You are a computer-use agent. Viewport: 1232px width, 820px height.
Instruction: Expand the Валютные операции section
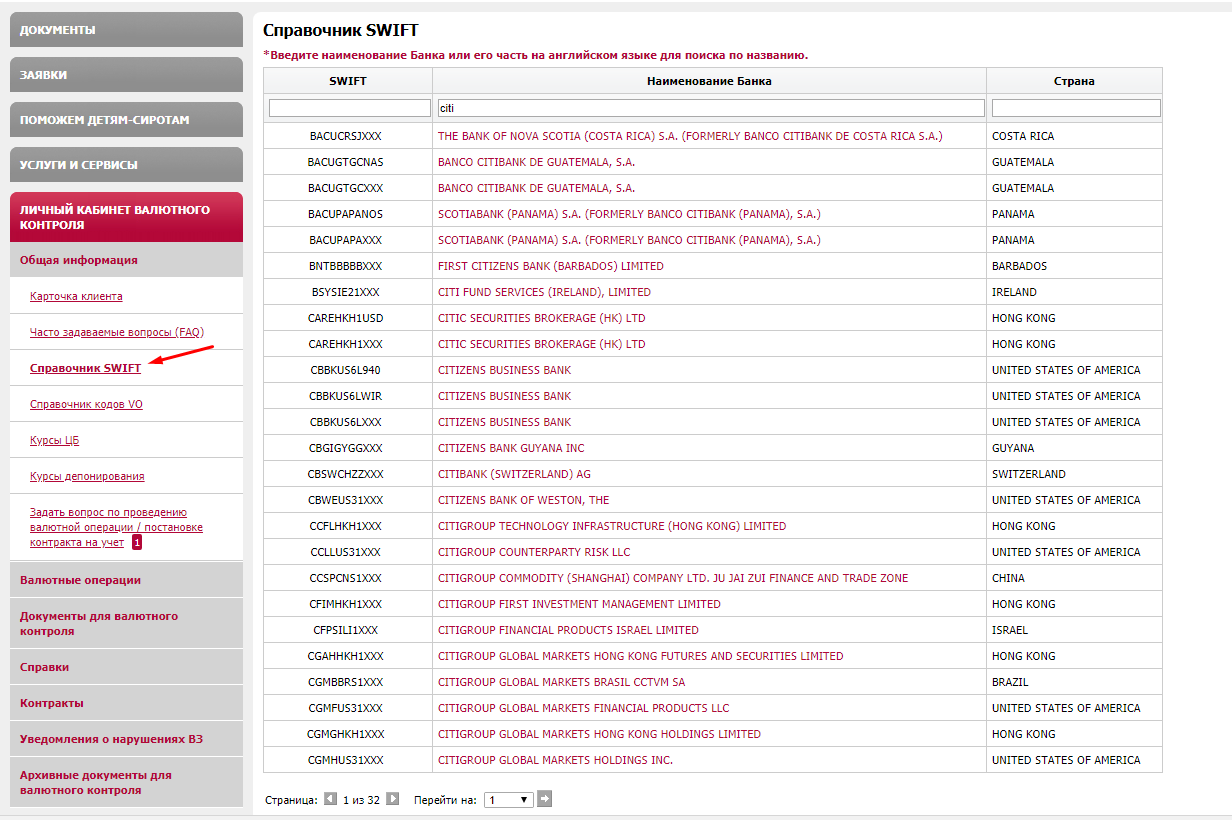click(x=80, y=580)
